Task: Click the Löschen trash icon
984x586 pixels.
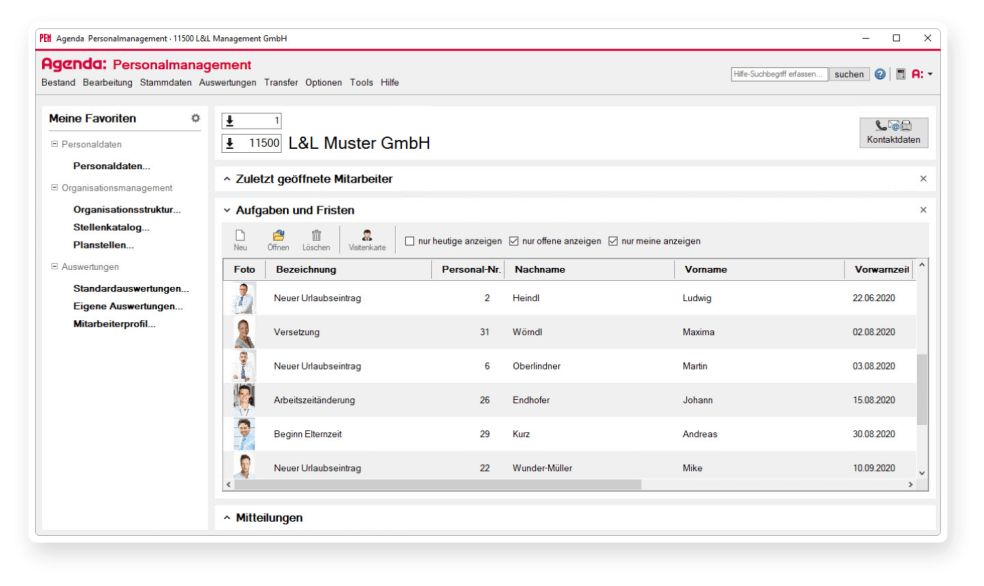Action: (x=316, y=236)
